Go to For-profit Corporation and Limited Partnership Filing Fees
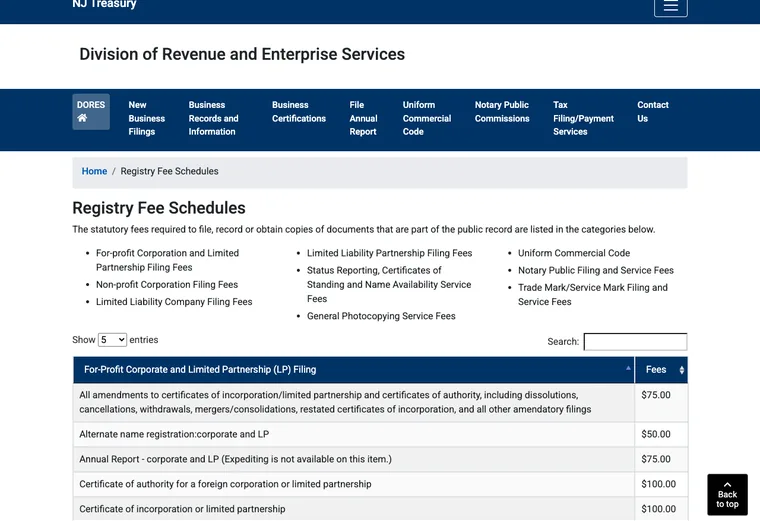 click(167, 260)
